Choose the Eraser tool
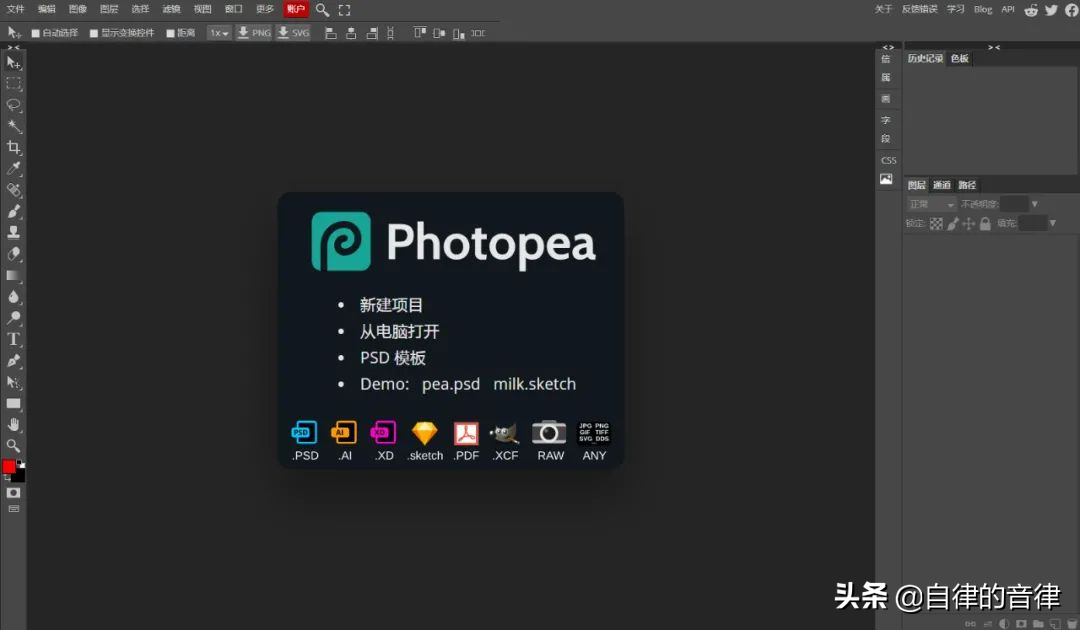Viewport: 1080px width, 630px height. click(x=13, y=254)
